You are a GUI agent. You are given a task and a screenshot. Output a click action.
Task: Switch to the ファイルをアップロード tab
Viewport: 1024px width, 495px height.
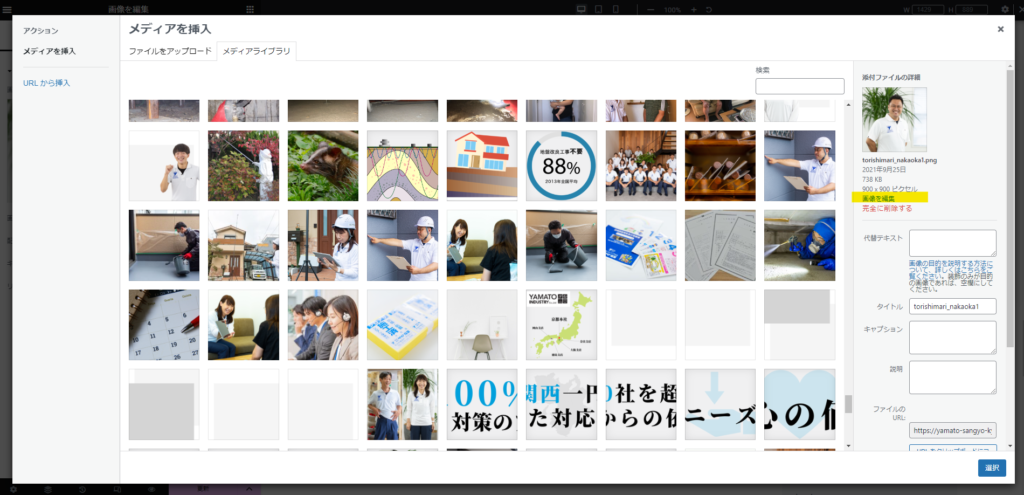tap(170, 51)
